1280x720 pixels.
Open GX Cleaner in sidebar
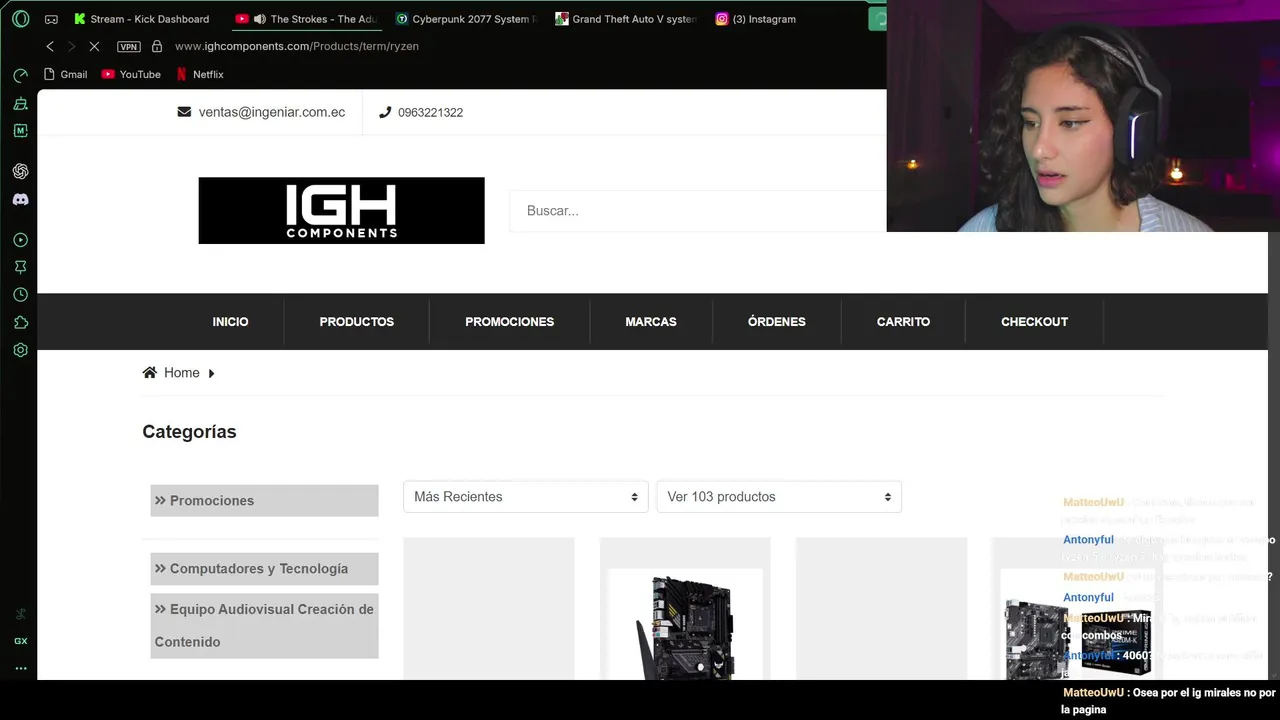pyautogui.click(x=20, y=103)
